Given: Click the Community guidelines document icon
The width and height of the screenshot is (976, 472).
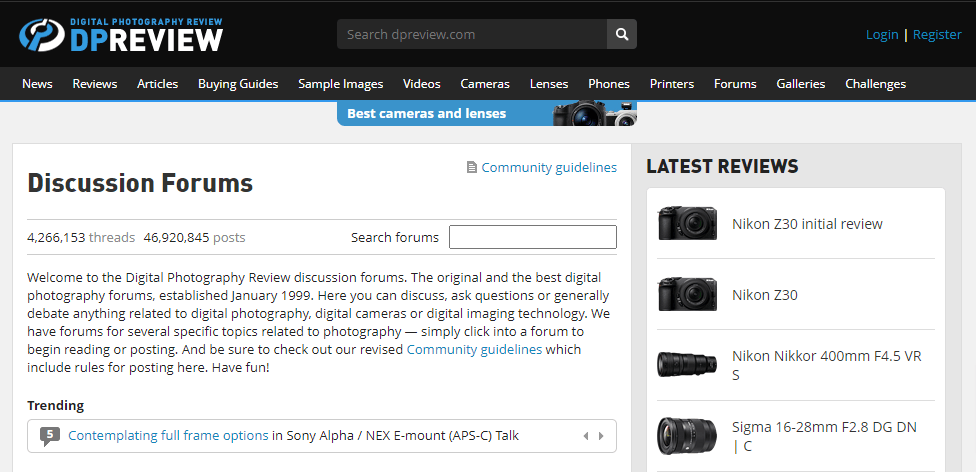Looking at the screenshot, I should (x=472, y=168).
